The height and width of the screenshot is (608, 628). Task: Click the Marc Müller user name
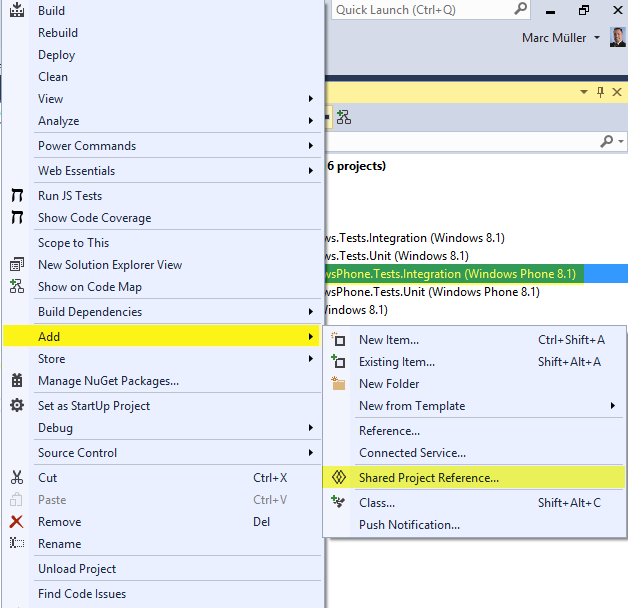click(554, 38)
